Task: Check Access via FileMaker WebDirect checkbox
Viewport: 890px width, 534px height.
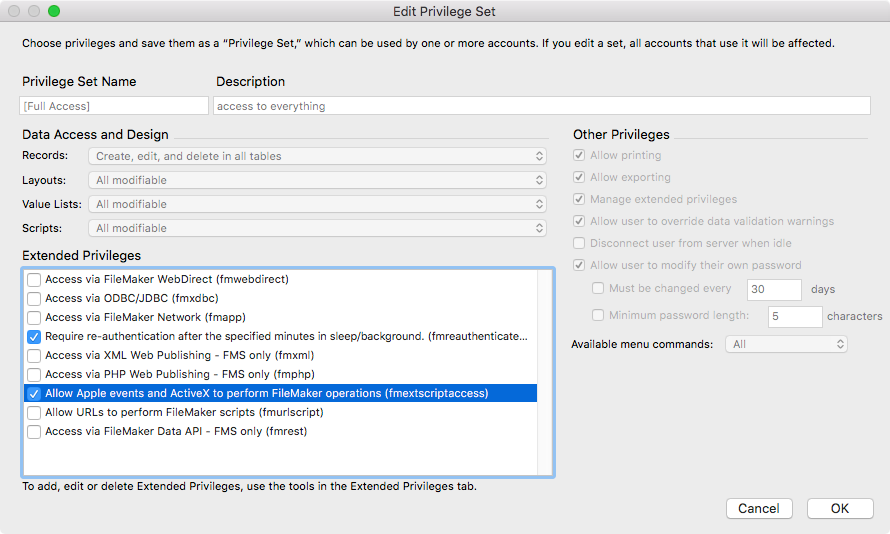Action: pyautogui.click(x=34, y=280)
